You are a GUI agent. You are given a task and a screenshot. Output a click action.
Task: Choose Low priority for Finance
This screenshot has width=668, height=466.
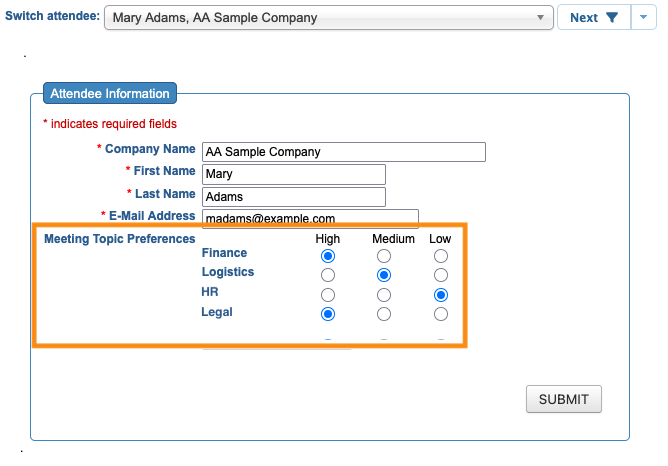pos(441,256)
